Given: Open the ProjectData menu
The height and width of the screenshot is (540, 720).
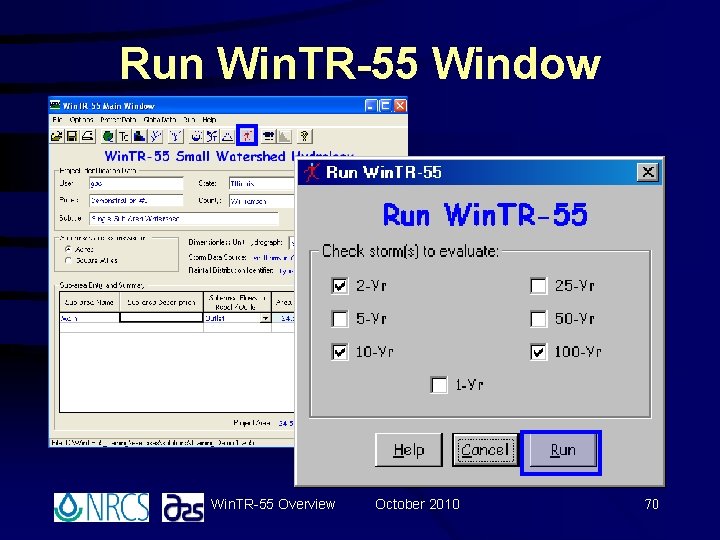Looking at the screenshot, I should [118, 119].
